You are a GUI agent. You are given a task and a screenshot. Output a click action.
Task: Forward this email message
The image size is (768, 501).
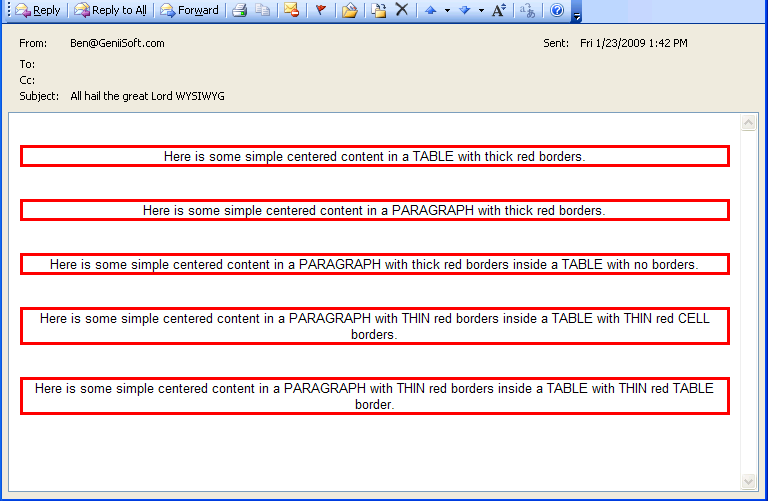[x=189, y=11]
